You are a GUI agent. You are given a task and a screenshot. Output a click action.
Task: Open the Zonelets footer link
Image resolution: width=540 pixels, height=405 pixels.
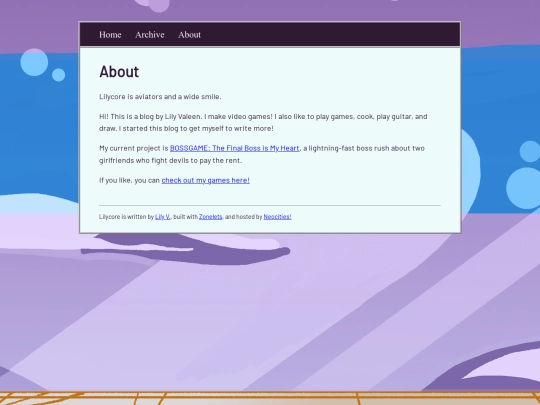pos(210,217)
